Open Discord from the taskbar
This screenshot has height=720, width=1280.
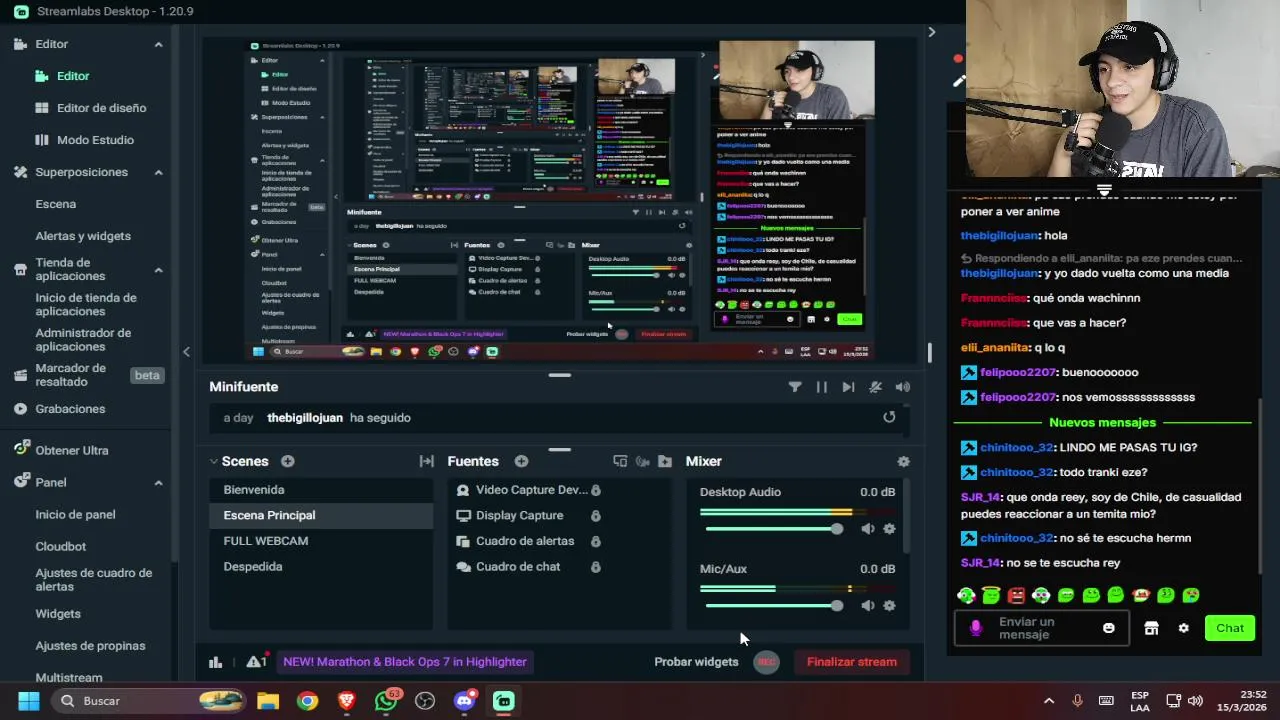(x=464, y=701)
